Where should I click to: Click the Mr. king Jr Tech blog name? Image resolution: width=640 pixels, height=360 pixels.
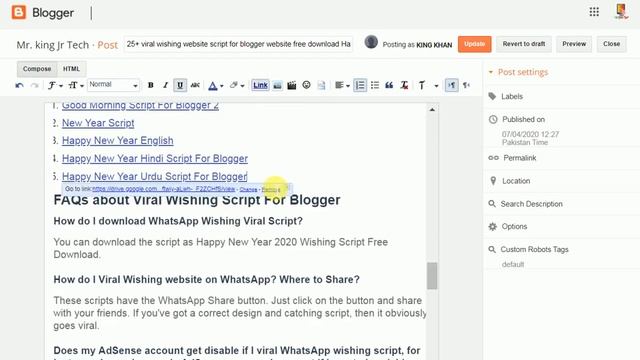coord(52,45)
